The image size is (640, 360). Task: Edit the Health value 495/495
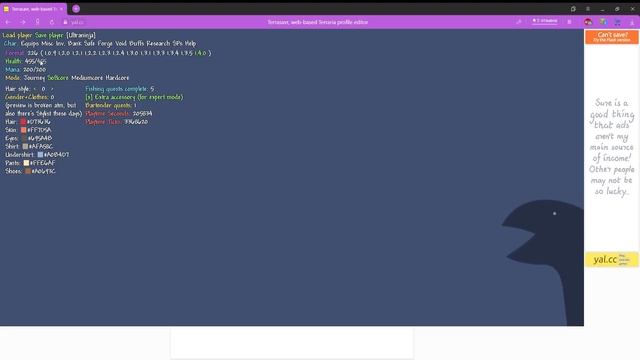(x=36, y=61)
